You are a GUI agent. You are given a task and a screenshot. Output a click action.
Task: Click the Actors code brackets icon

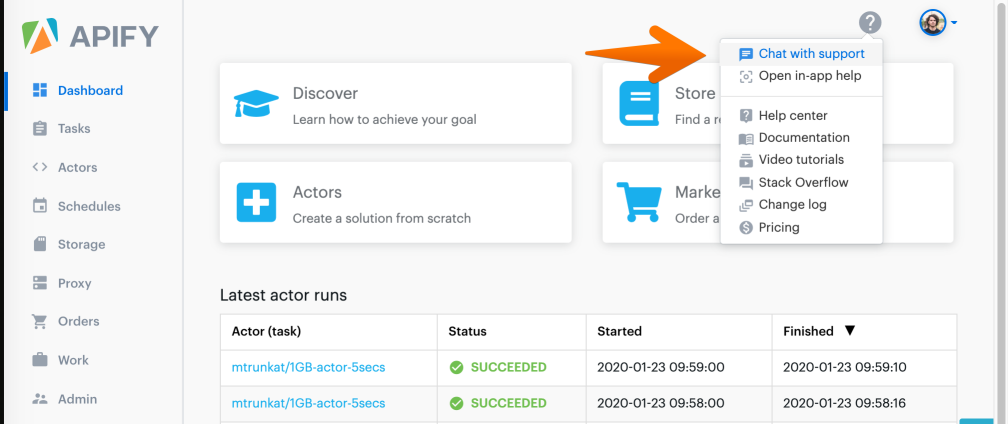point(40,167)
